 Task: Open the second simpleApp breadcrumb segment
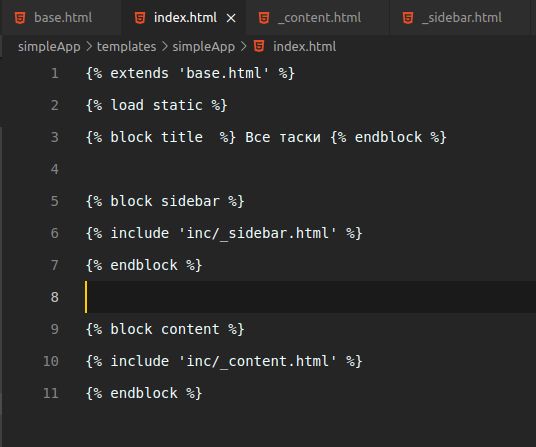(204, 46)
